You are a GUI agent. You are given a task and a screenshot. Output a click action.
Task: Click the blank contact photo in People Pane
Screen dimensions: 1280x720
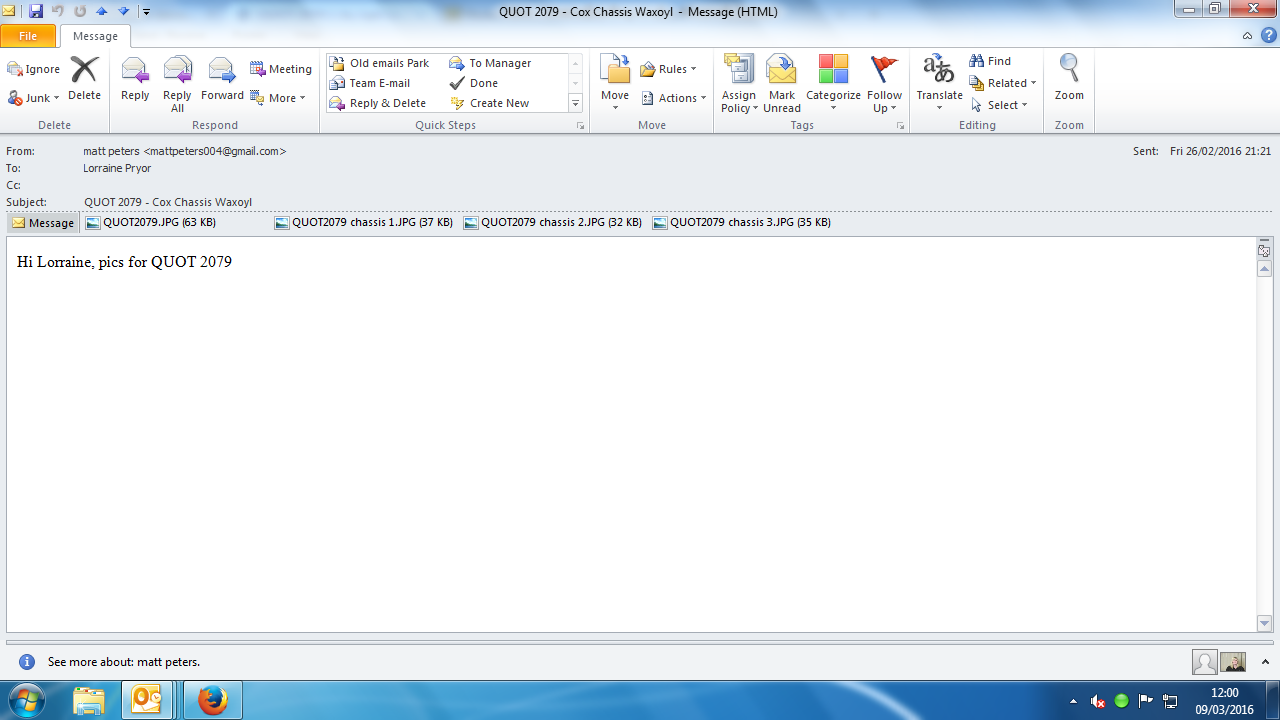1205,663
